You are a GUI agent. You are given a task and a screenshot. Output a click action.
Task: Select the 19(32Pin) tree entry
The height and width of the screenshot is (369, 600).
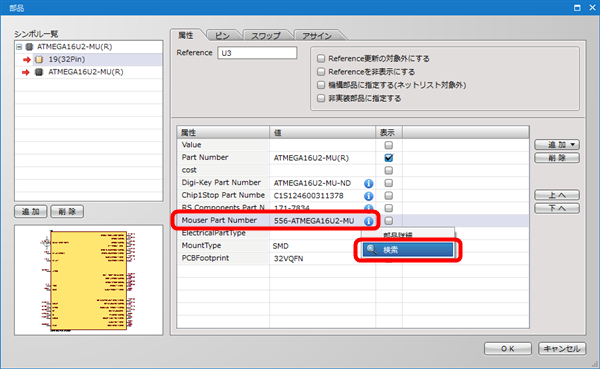point(67,59)
